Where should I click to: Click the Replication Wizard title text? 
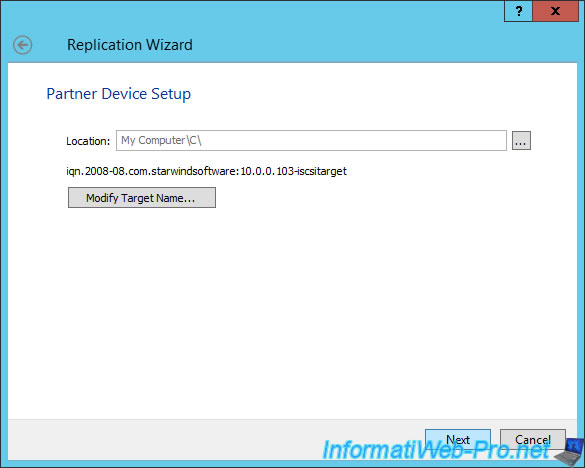coord(130,45)
